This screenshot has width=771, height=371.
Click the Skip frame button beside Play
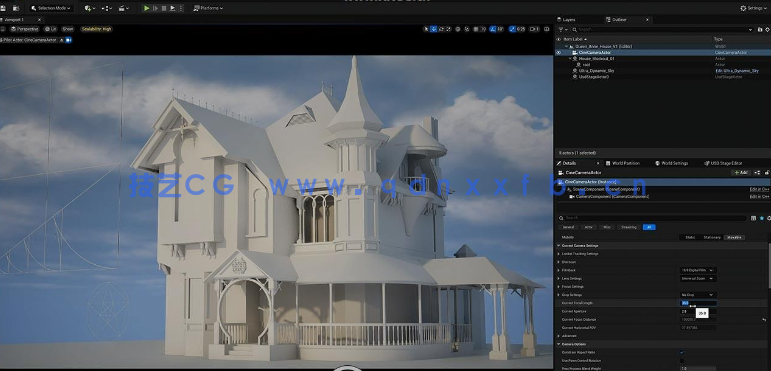point(156,8)
